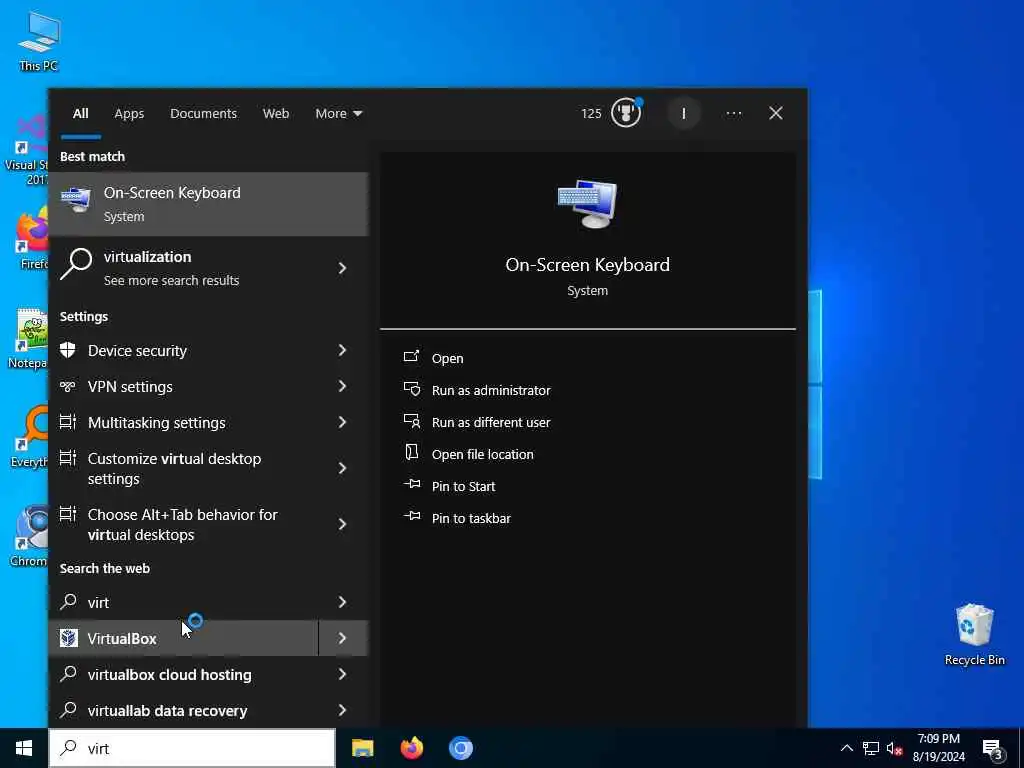Click the VPN settings icon
Viewport: 1024px width, 768px height.
click(x=68, y=387)
